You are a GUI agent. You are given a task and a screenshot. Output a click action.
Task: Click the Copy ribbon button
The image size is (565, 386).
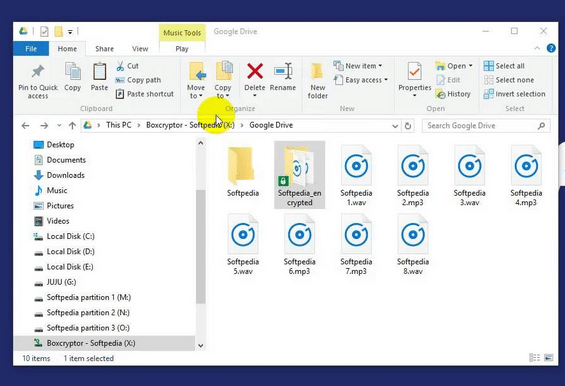pos(72,77)
